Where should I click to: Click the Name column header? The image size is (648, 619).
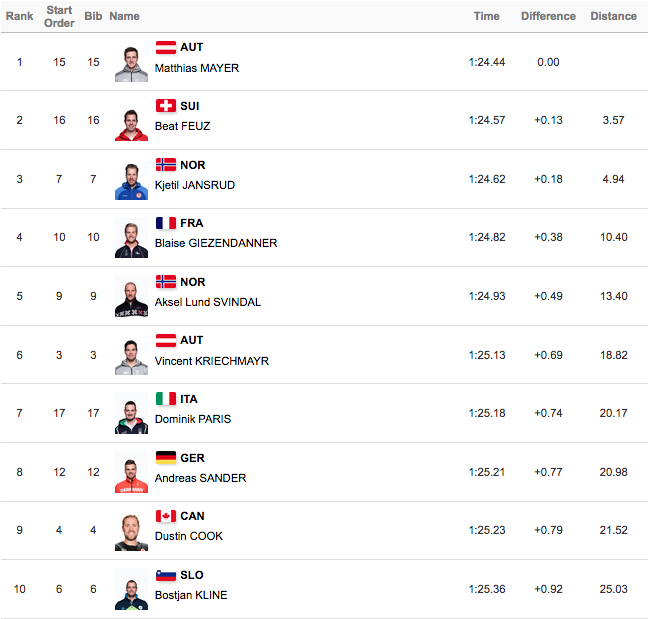[x=124, y=16]
